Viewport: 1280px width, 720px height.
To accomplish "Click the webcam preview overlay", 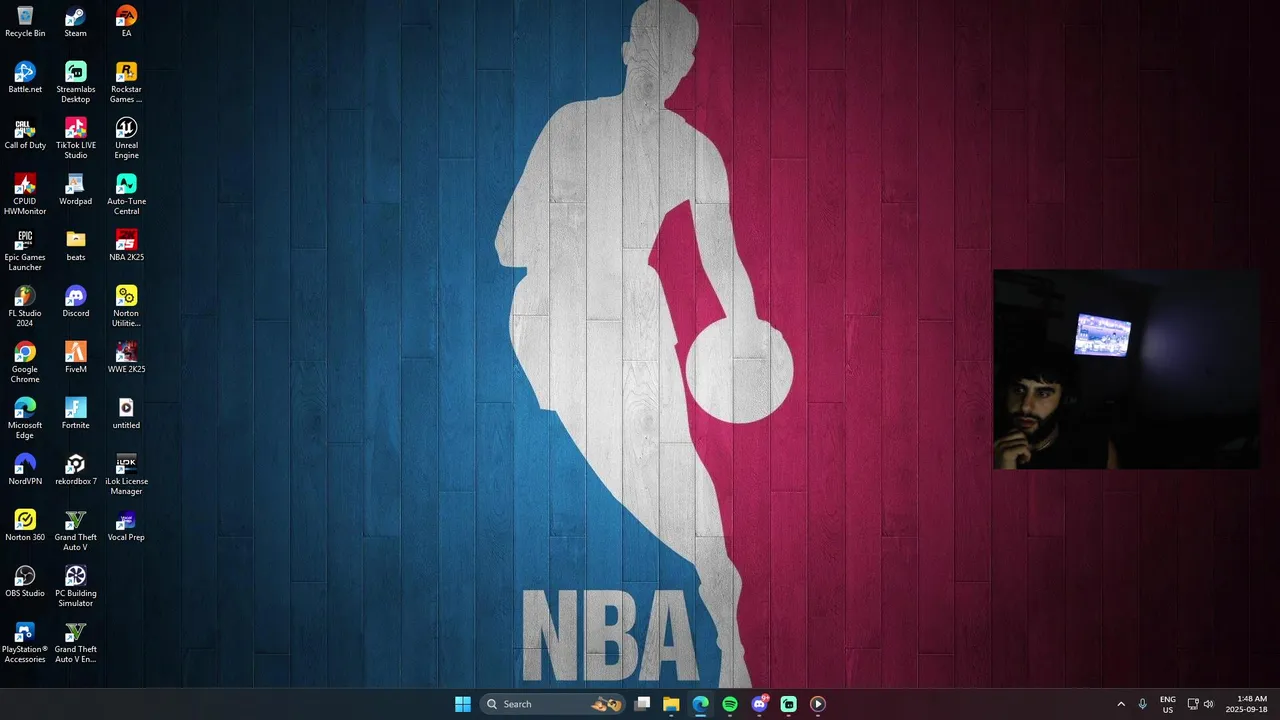I will point(1126,368).
